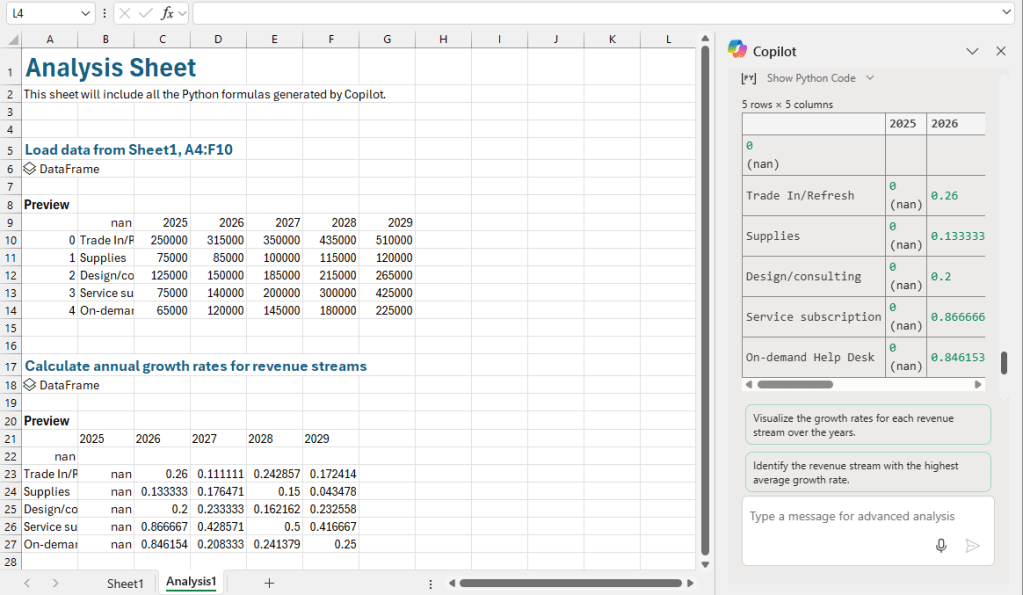
Task: Click the DataFrame icon in row 18
Action: (x=30, y=385)
